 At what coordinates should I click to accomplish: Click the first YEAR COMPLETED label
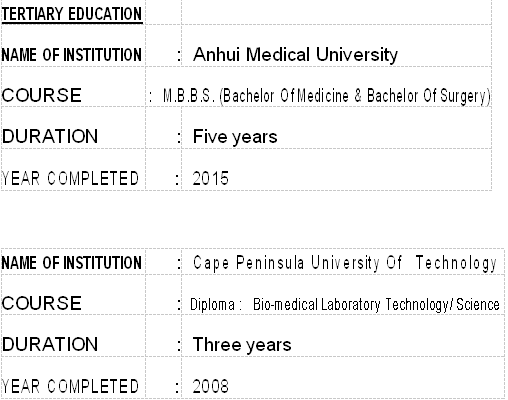click(x=70, y=178)
